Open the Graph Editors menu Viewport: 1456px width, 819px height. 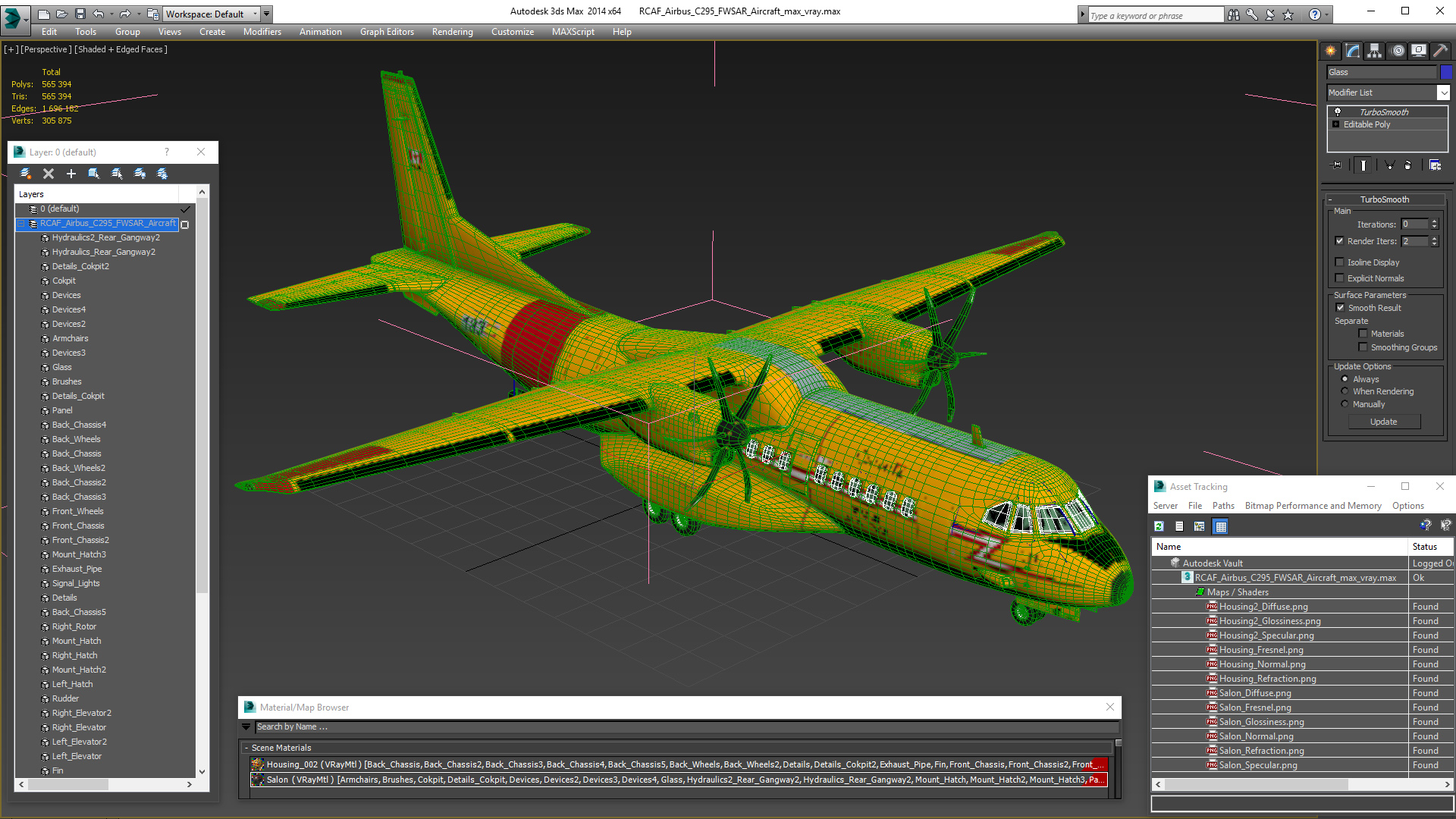pos(387,32)
